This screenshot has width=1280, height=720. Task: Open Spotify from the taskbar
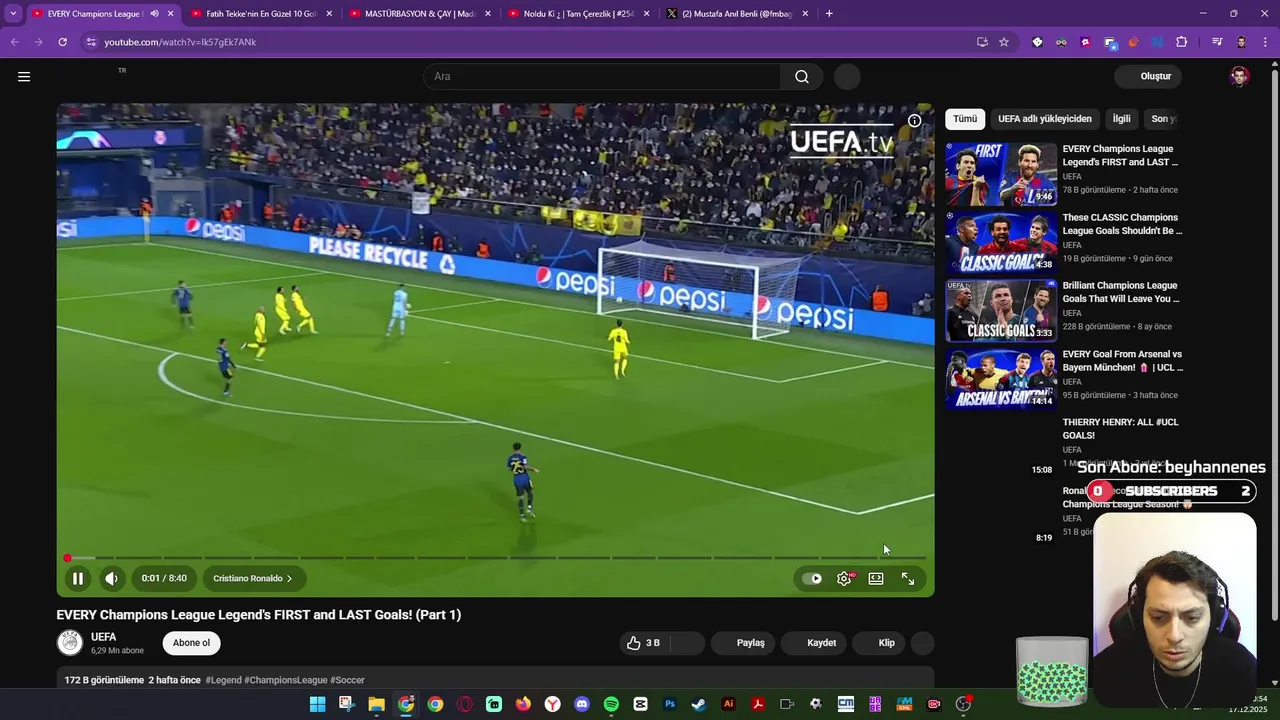611,704
